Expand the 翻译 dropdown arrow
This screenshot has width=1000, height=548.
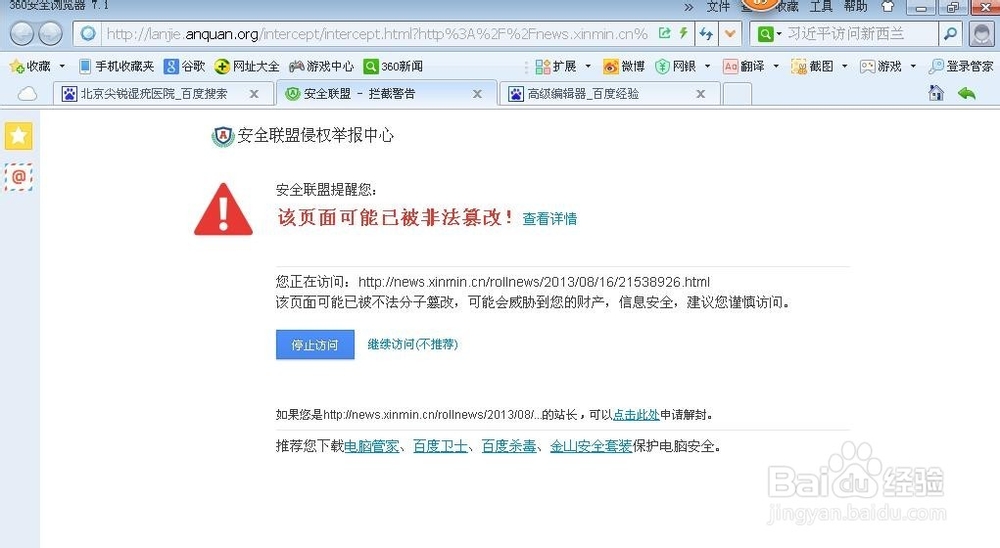tap(776, 66)
